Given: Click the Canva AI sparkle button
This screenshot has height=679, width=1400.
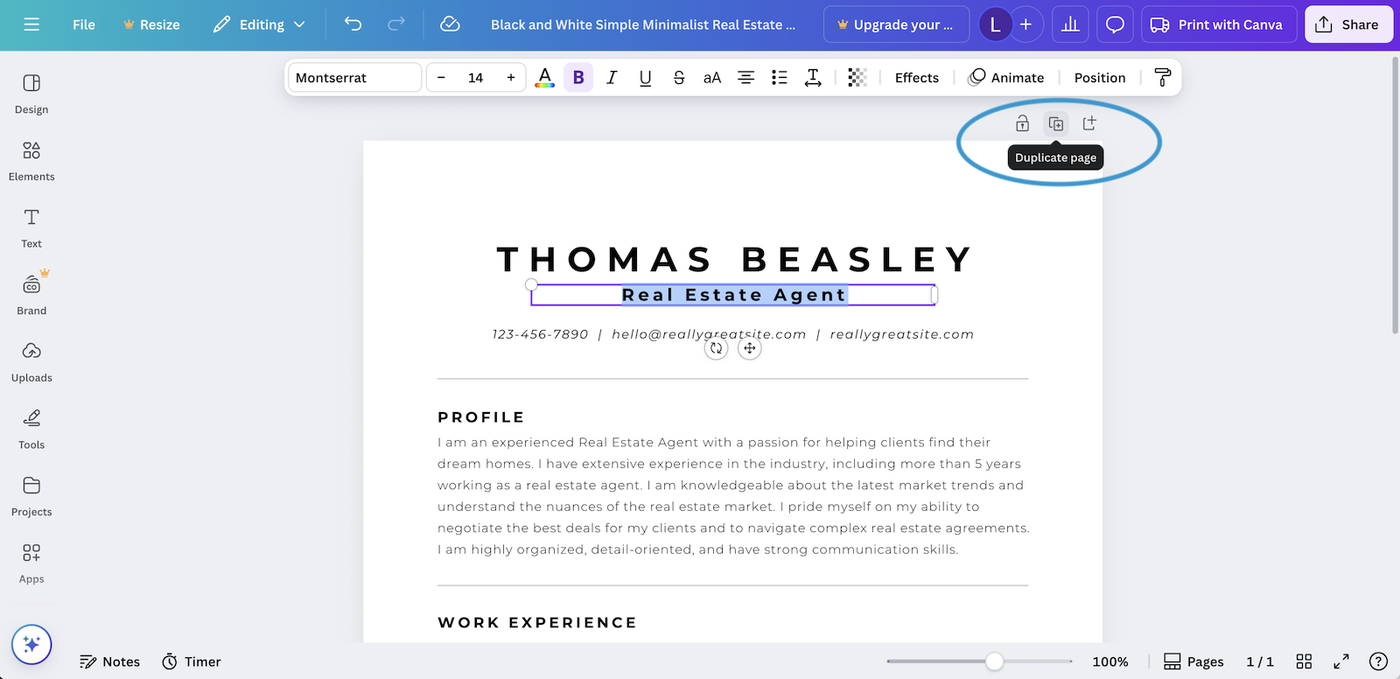Looking at the screenshot, I should tap(31, 645).
